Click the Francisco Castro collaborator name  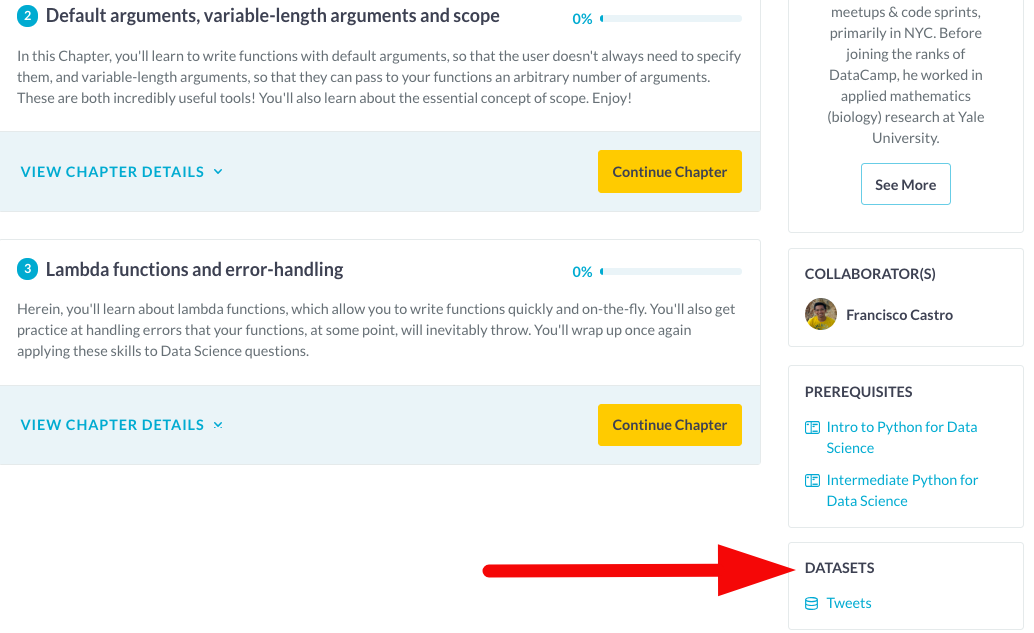[899, 315]
